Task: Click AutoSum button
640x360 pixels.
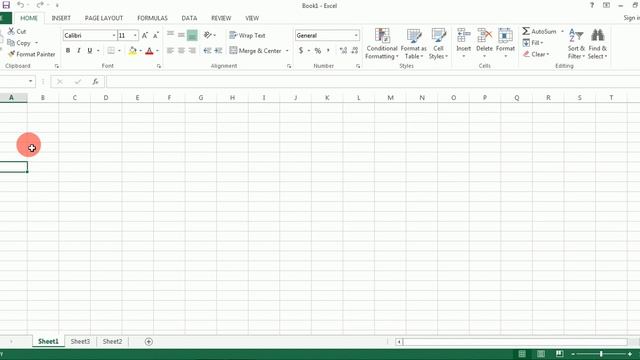Action: [x=539, y=31]
